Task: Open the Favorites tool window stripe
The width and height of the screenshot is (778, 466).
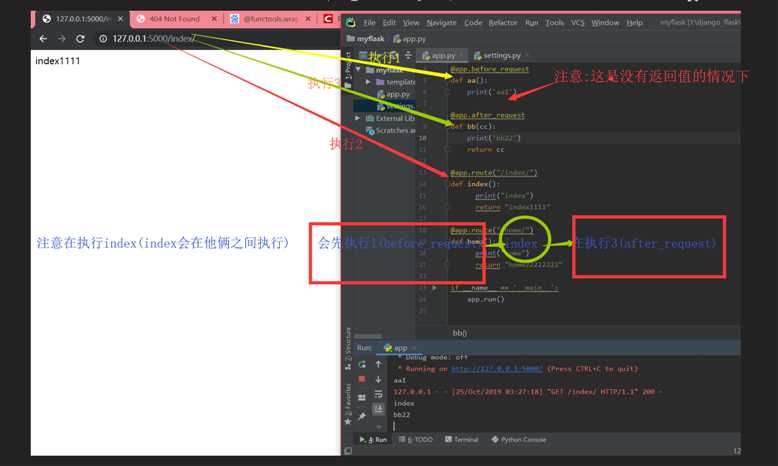Action: click(348, 403)
